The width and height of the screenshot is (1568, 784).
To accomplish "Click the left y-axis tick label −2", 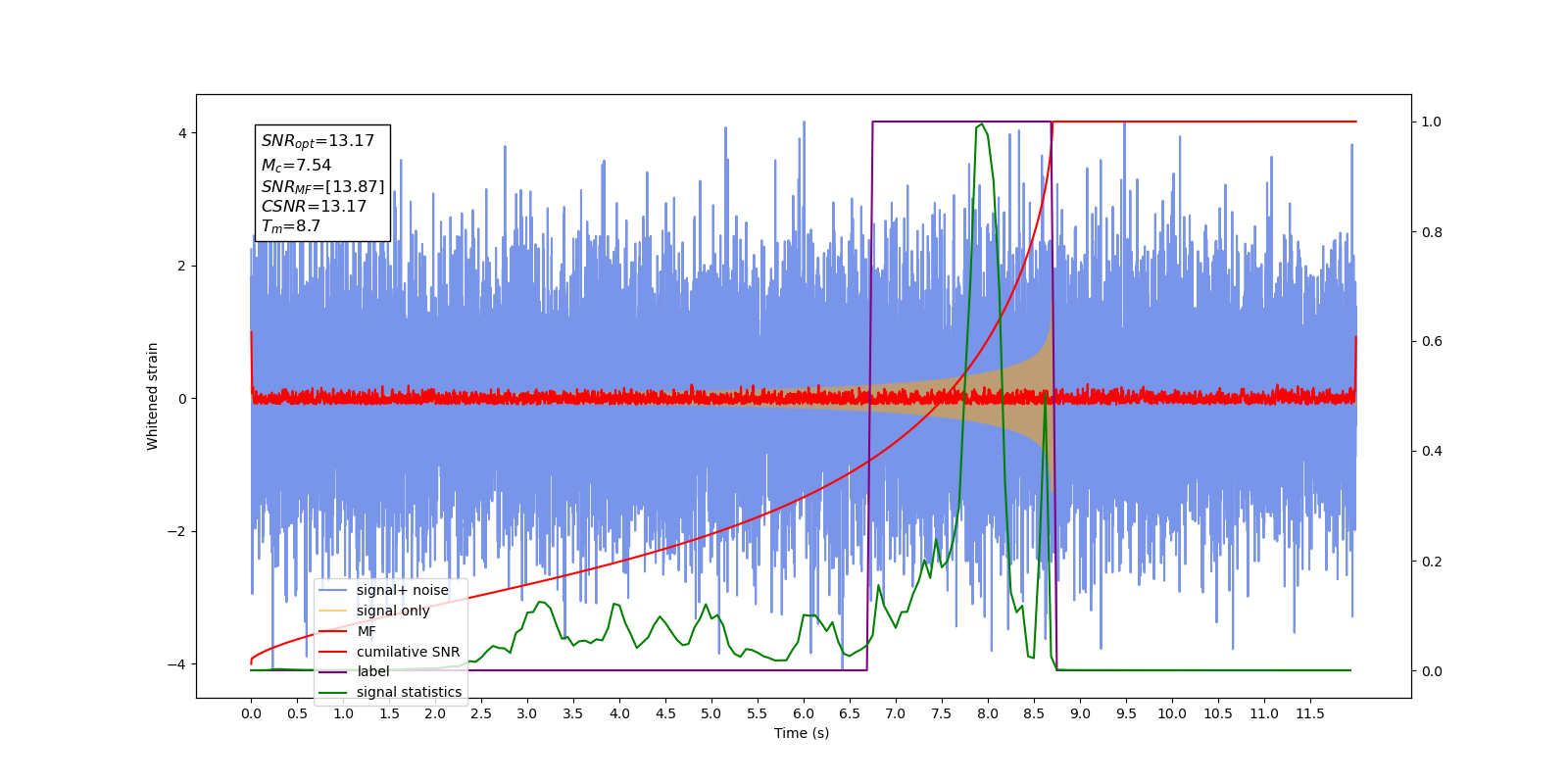I will pyautogui.click(x=177, y=532).
